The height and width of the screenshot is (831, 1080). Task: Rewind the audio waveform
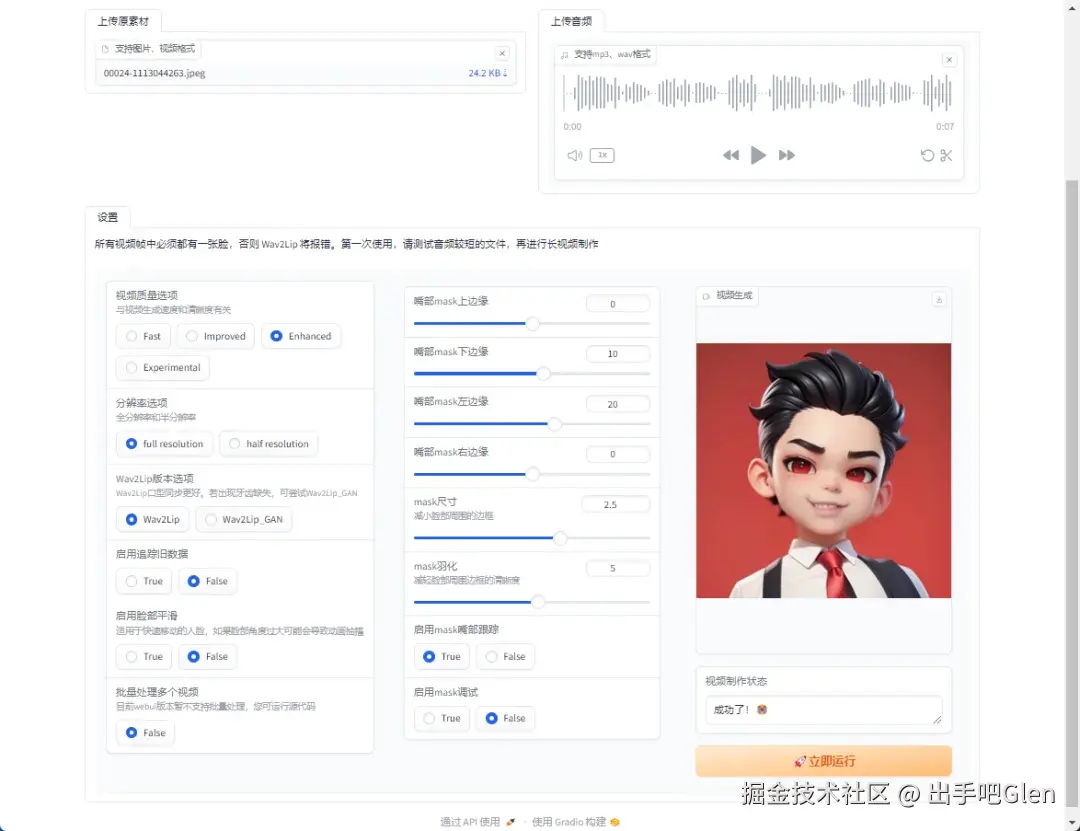click(731, 155)
